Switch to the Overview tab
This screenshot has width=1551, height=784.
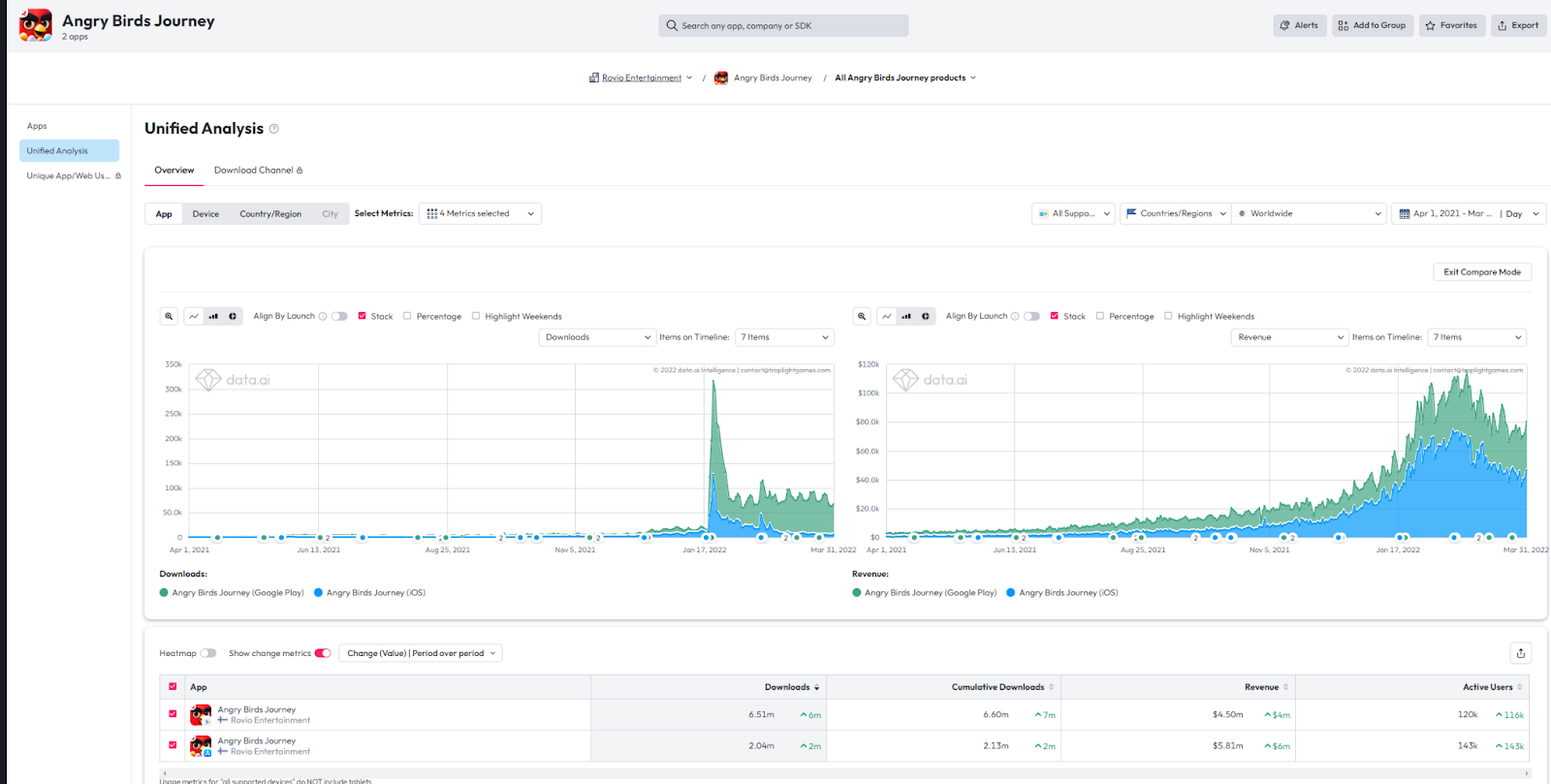174,170
